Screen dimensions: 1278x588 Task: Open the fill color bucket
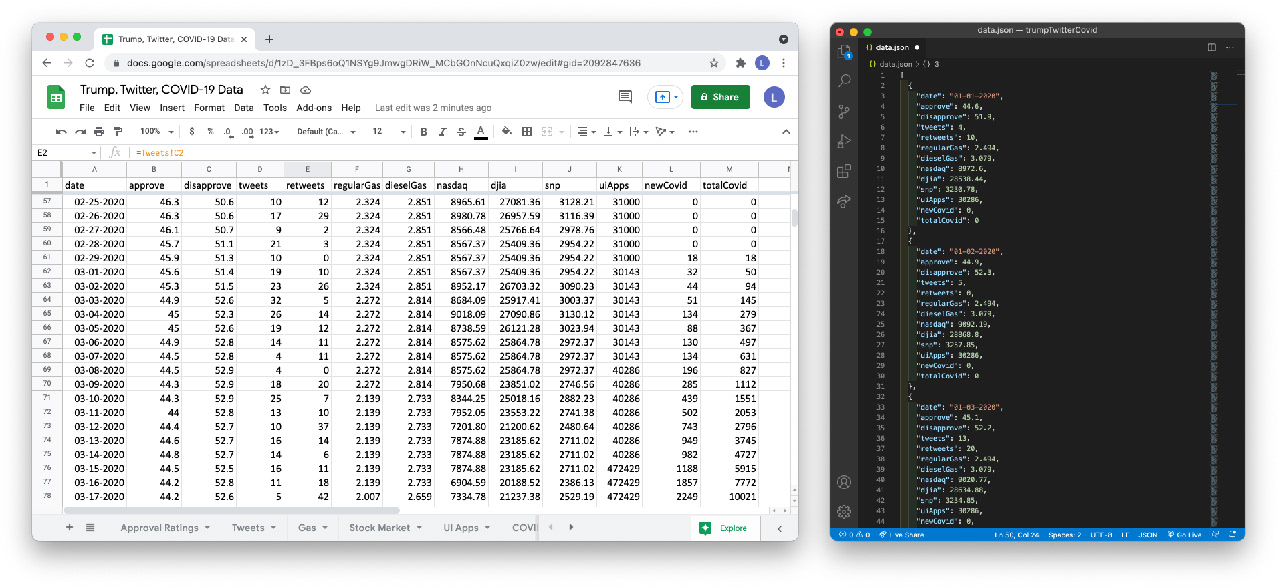tap(507, 132)
